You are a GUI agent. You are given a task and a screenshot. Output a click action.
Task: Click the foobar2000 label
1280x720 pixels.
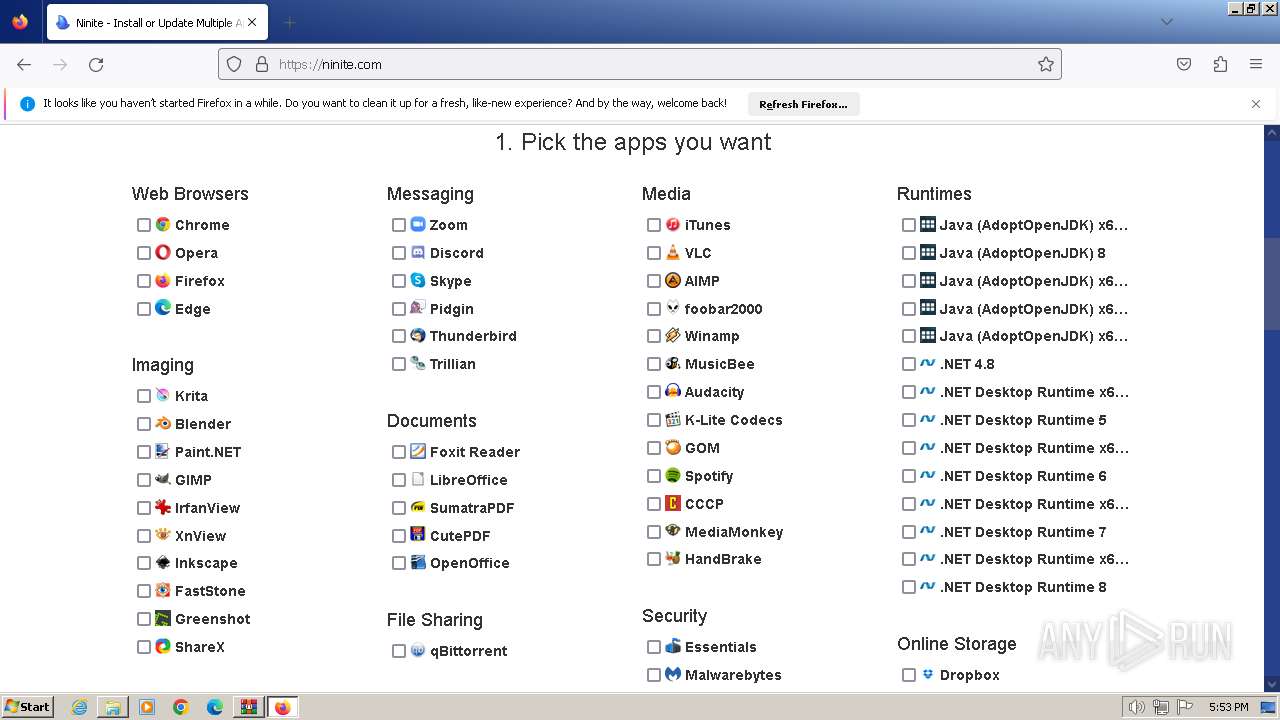724,309
